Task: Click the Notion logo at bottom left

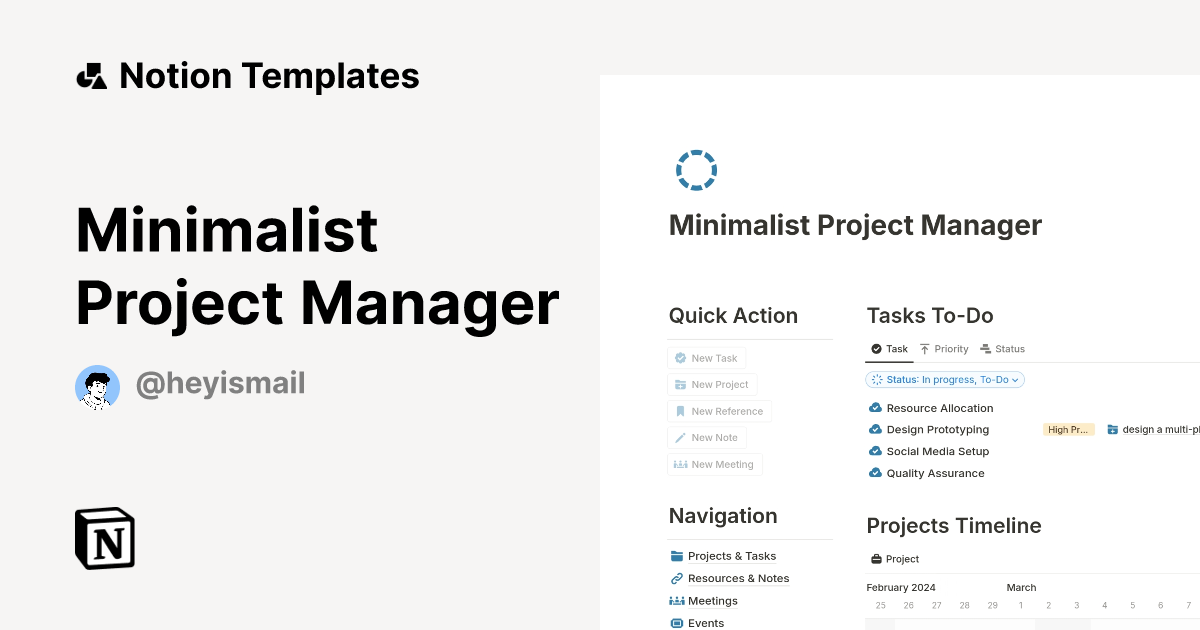Action: 104,538
